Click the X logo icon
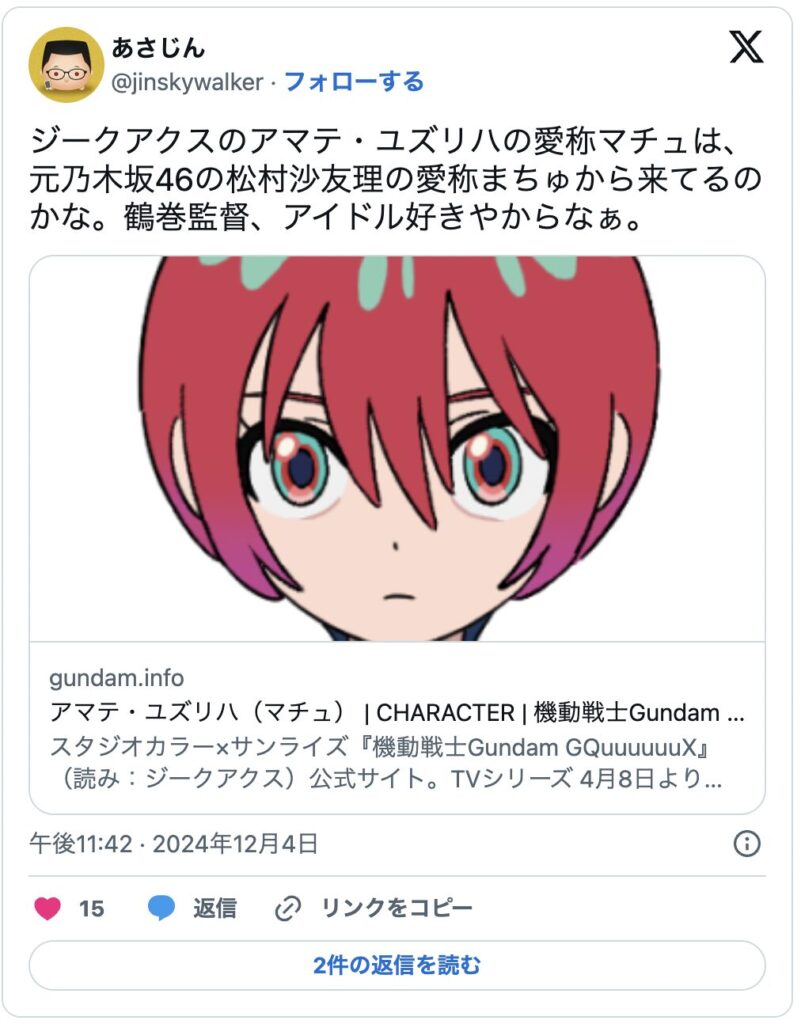 point(746,47)
